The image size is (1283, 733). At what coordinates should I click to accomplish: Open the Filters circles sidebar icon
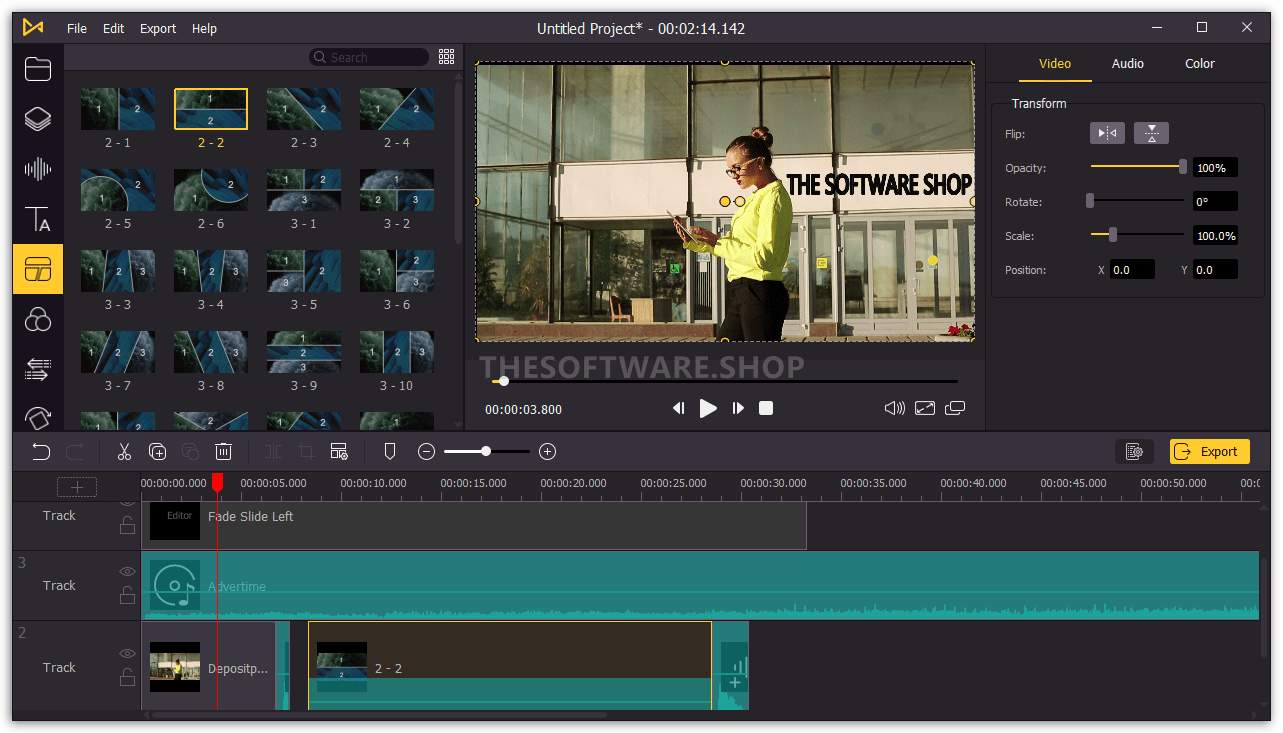tap(38, 319)
